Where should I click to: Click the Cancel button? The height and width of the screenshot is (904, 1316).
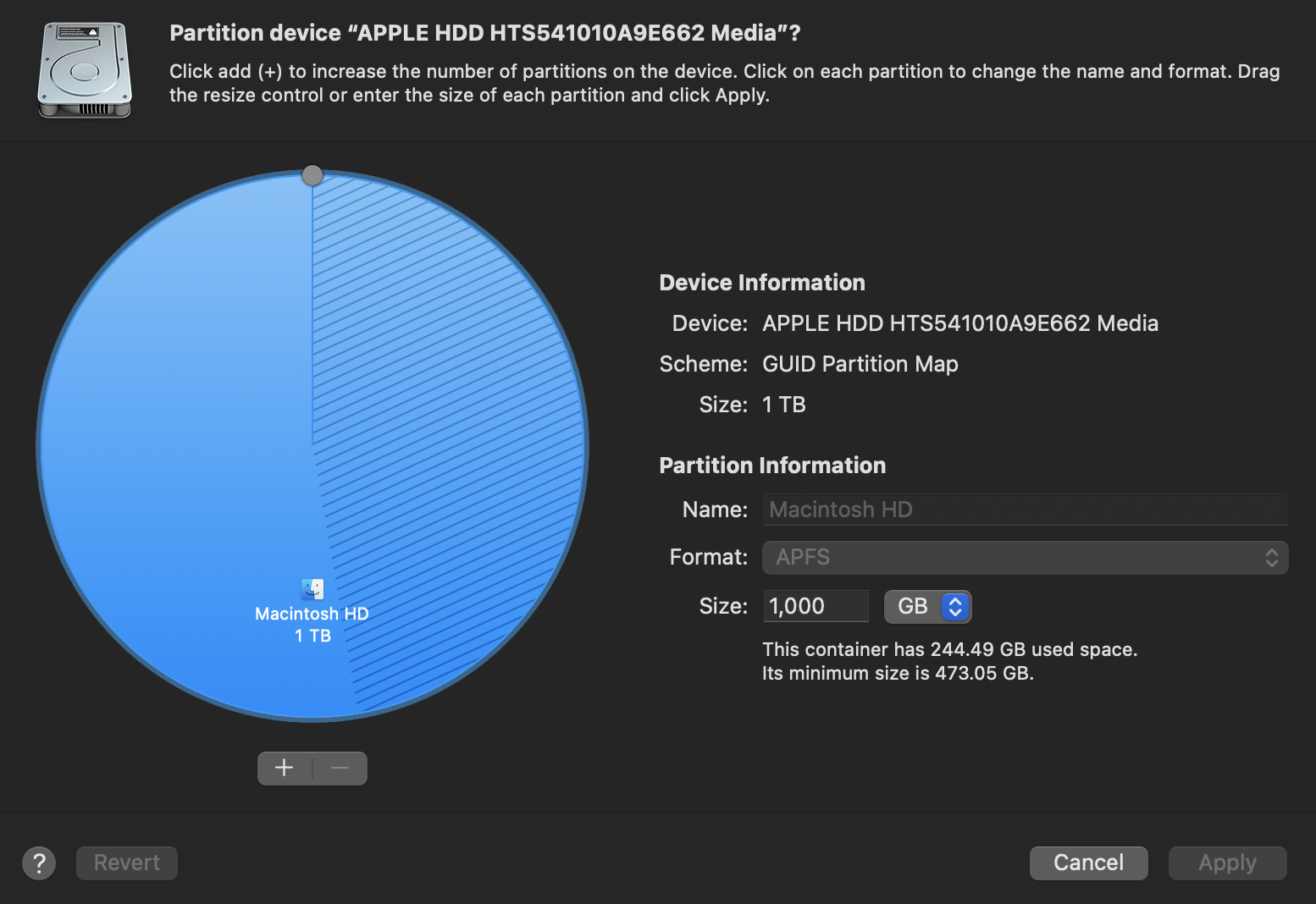(1089, 863)
